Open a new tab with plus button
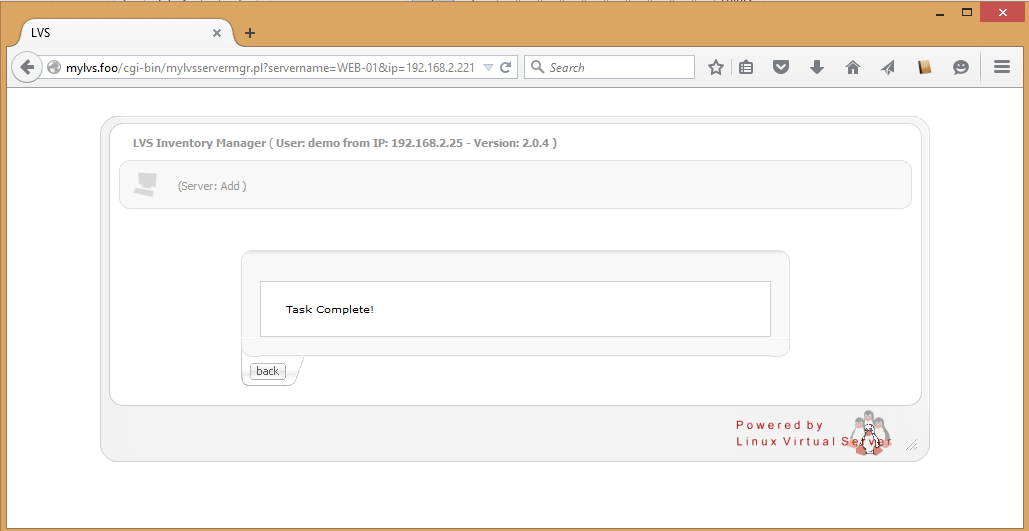The height and width of the screenshot is (531, 1029). [250, 33]
